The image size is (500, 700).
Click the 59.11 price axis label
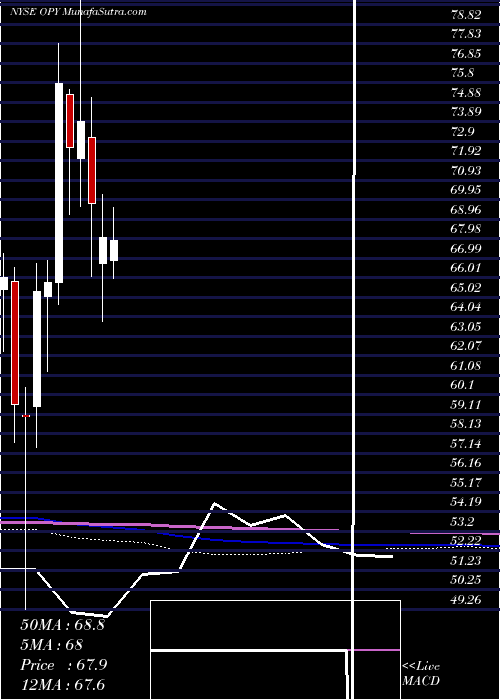click(x=466, y=405)
